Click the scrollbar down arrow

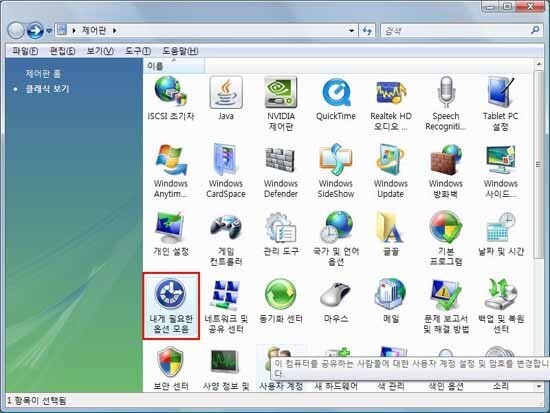538,387
